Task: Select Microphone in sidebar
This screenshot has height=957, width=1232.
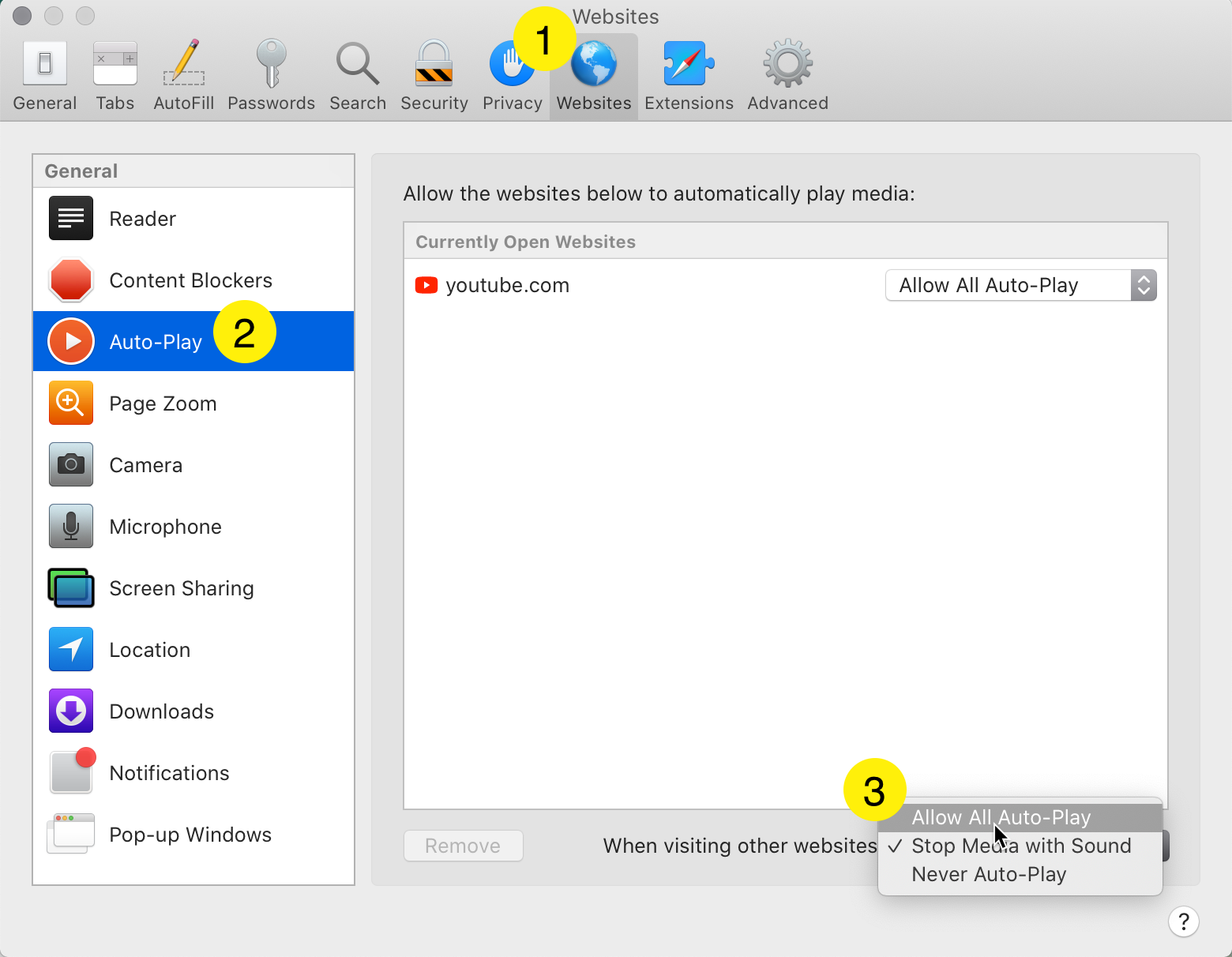Action: [165, 527]
